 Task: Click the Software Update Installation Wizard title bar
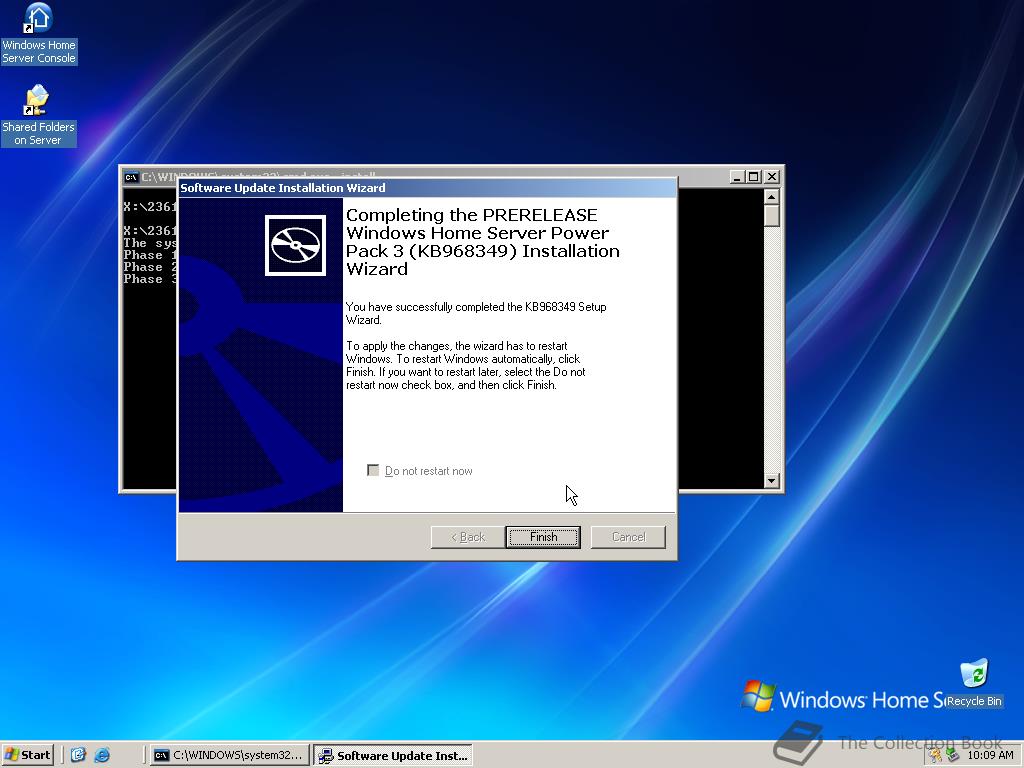click(427, 188)
